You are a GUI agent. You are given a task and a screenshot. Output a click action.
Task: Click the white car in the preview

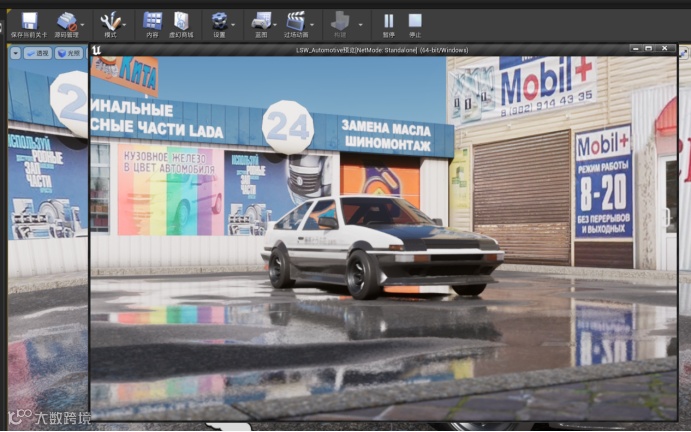382,247
